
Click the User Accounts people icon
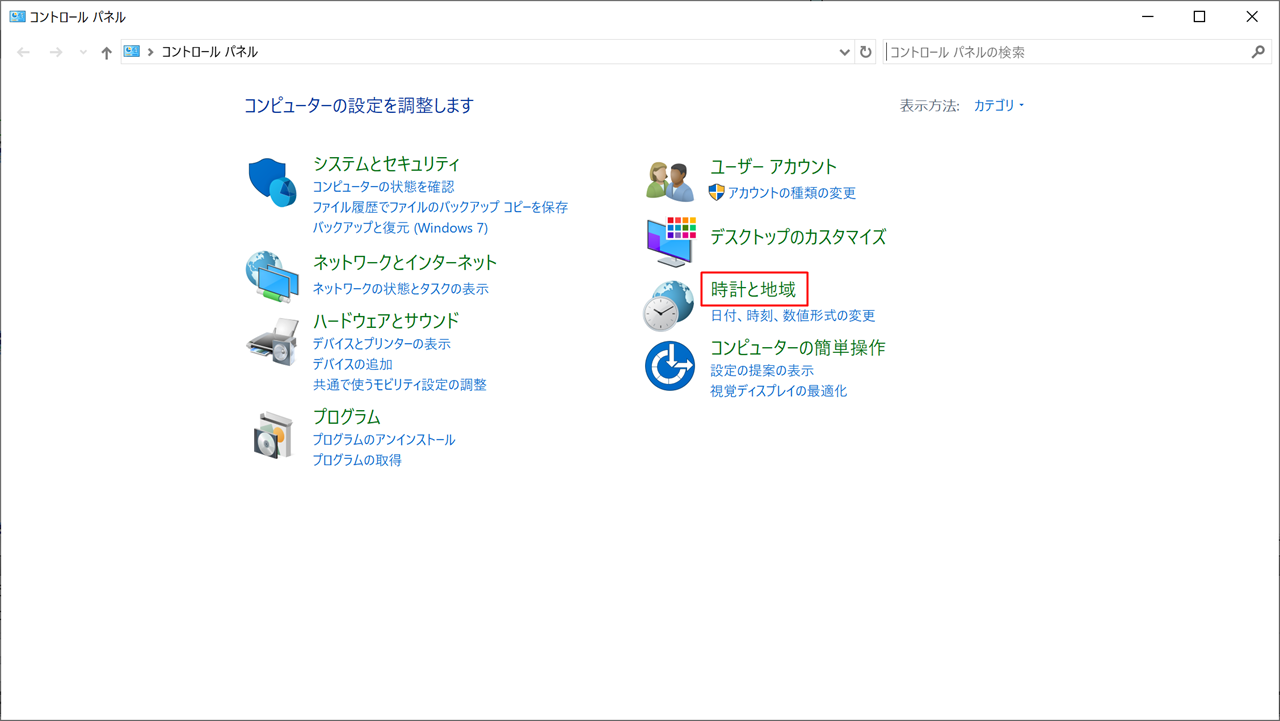click(x=670, y=181)
